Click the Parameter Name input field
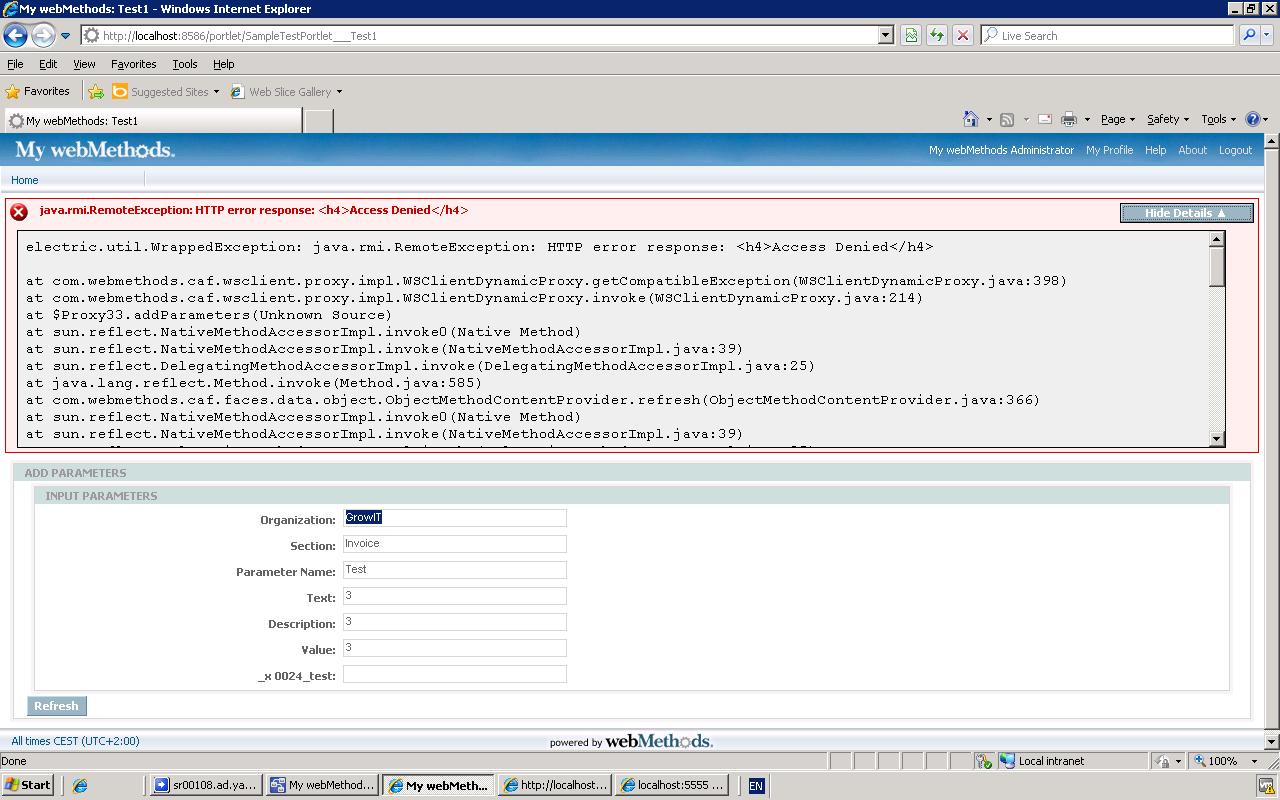The width and height of the screenshot is (1280, 800). (x=455, y=570)
